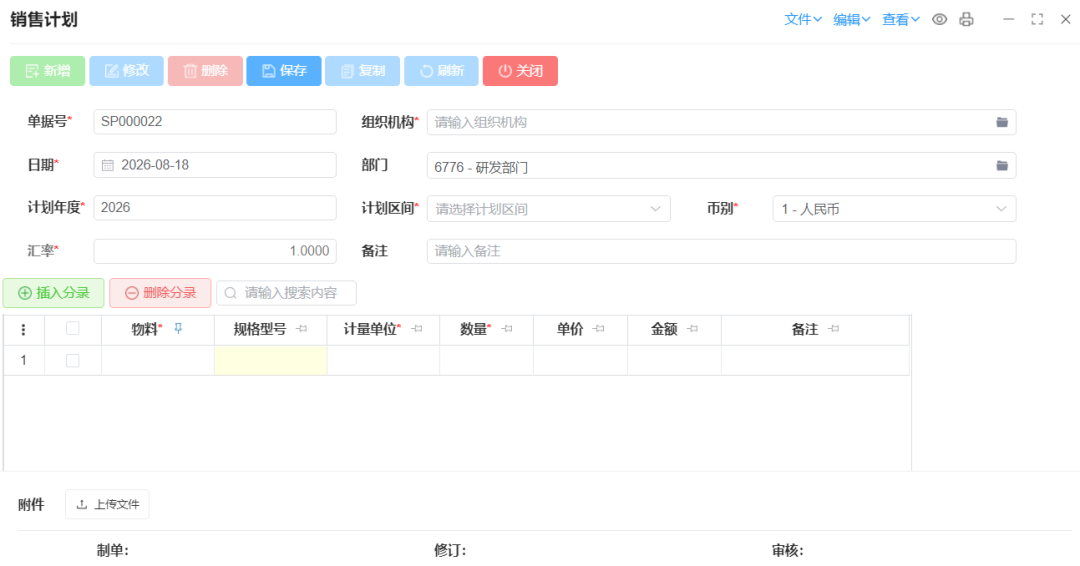This screenshot has height=566, width=1080.
Task: Click the 部门 field showing 6776 - 研发部门
Action: 721,165
